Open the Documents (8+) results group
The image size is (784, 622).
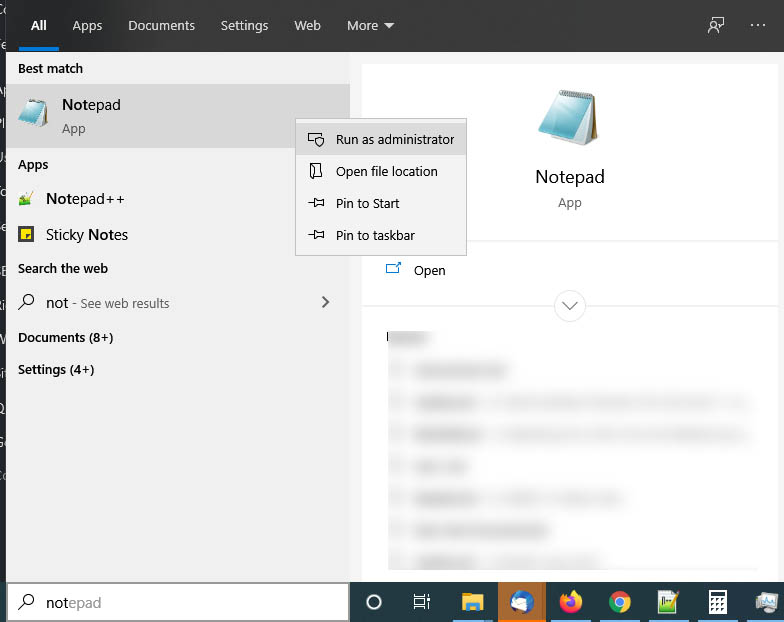(x=65, y=338)
